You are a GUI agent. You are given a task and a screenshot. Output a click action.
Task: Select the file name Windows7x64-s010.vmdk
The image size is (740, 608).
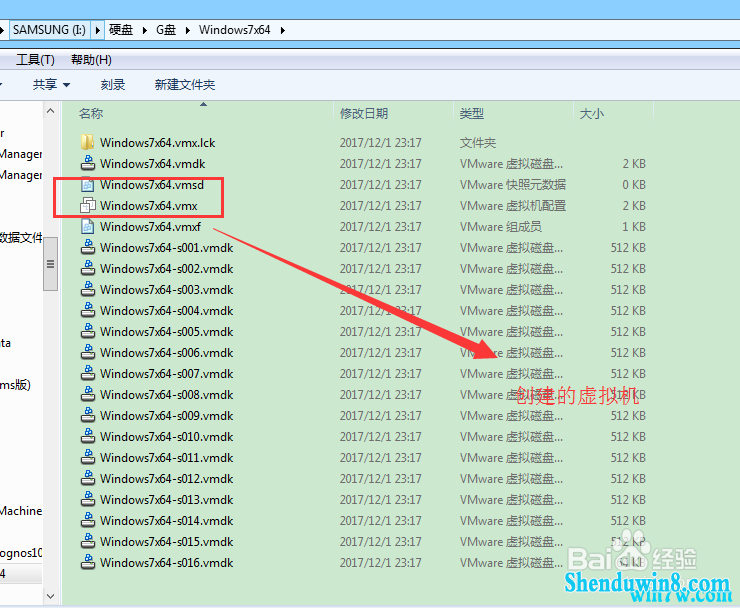coord(167,437)
